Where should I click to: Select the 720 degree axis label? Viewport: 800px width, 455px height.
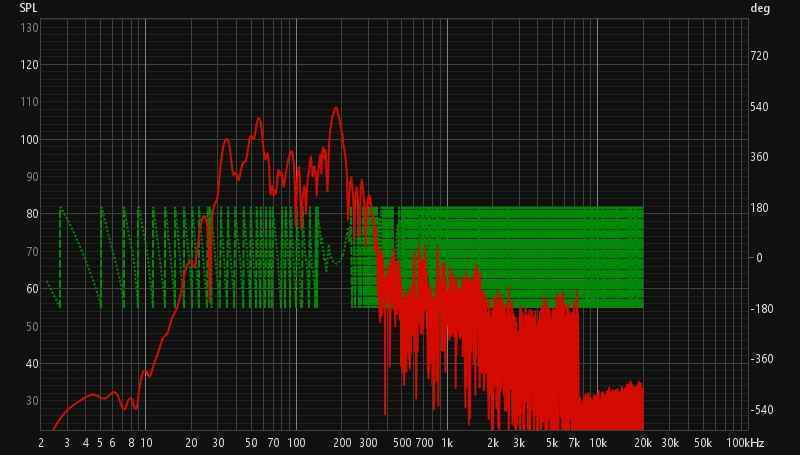(x=759, y=56)
